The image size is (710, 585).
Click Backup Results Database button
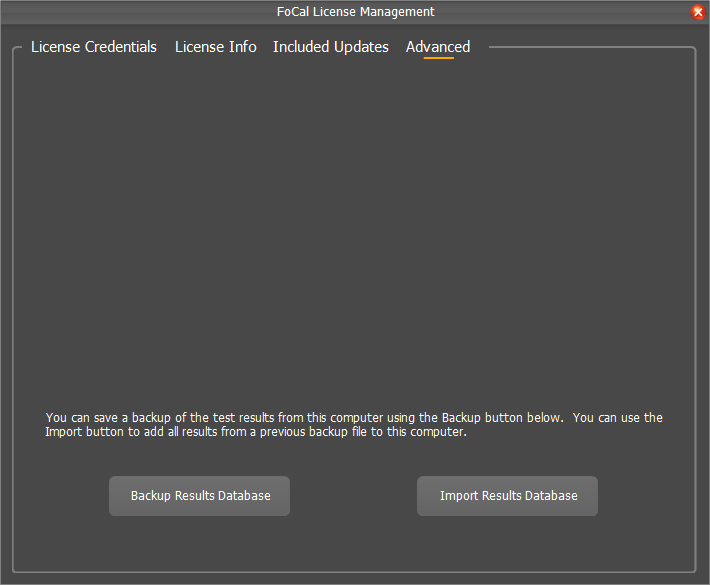click(x=199, y=496)
